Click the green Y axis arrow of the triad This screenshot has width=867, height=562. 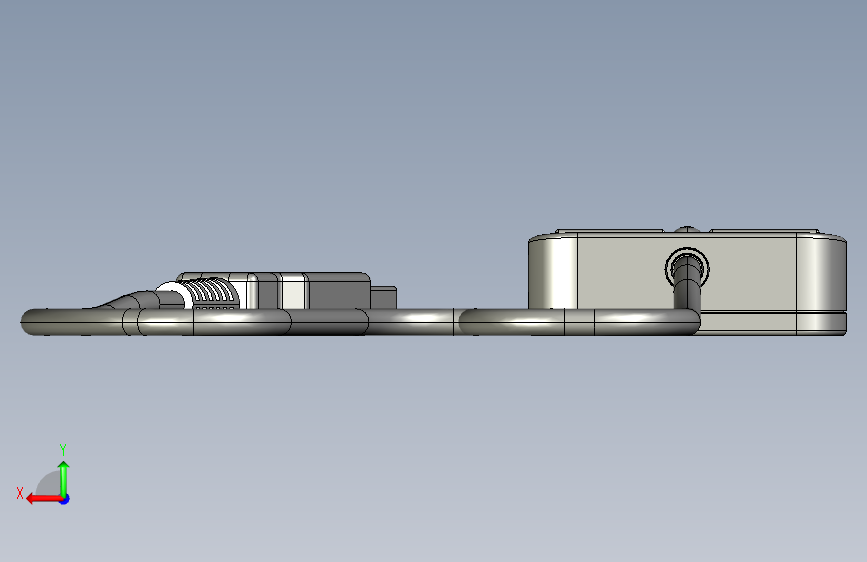click(64, 479)
